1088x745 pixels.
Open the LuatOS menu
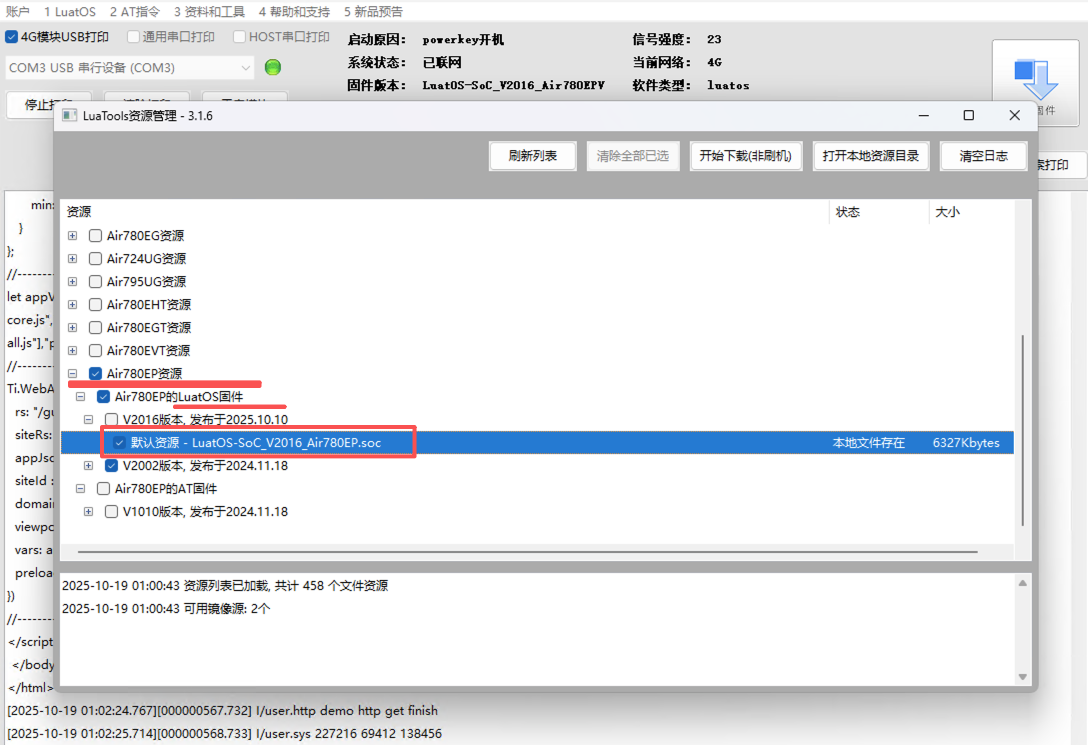70,12
